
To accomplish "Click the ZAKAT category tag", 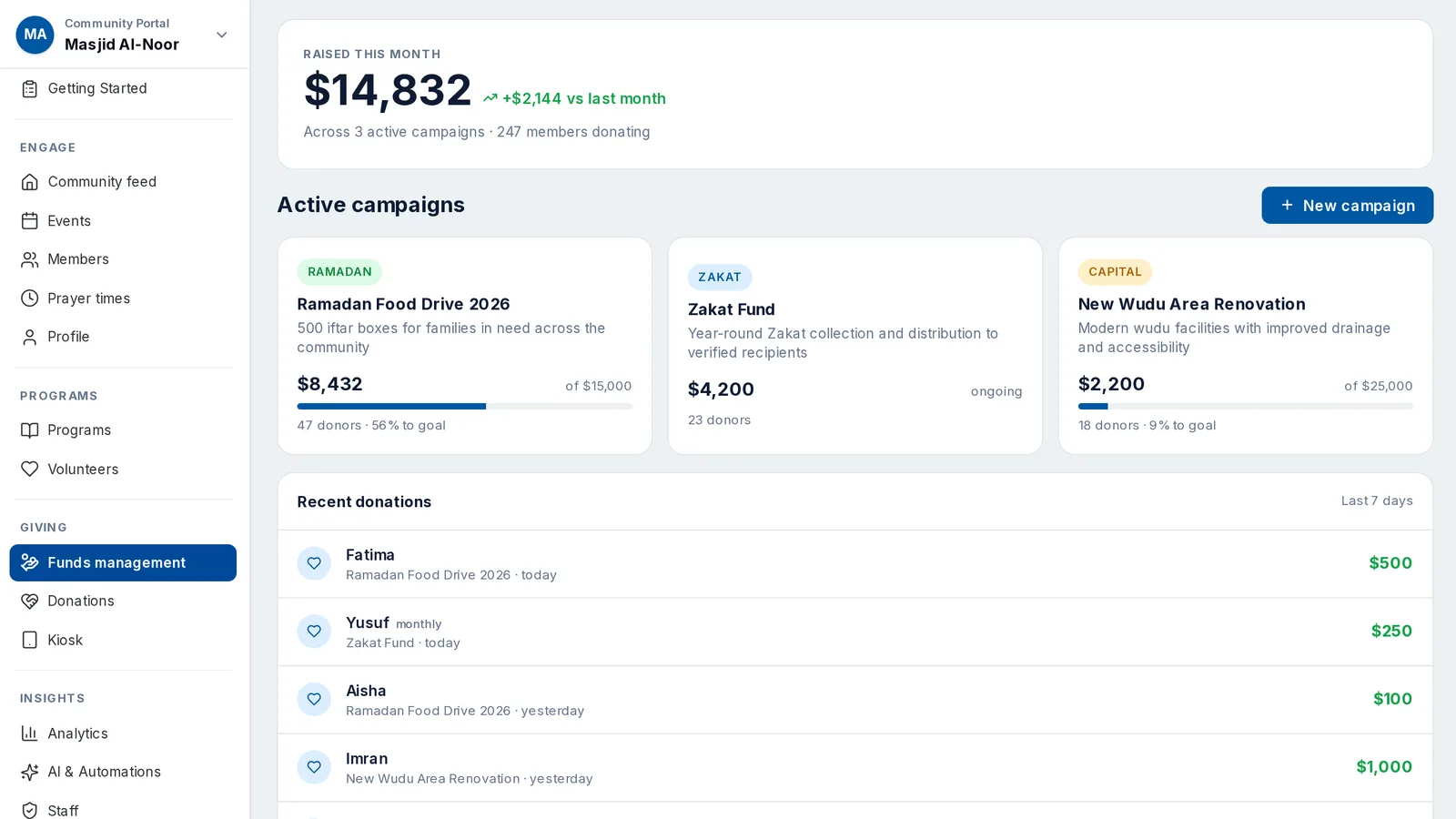I will (x=720, y=277).
